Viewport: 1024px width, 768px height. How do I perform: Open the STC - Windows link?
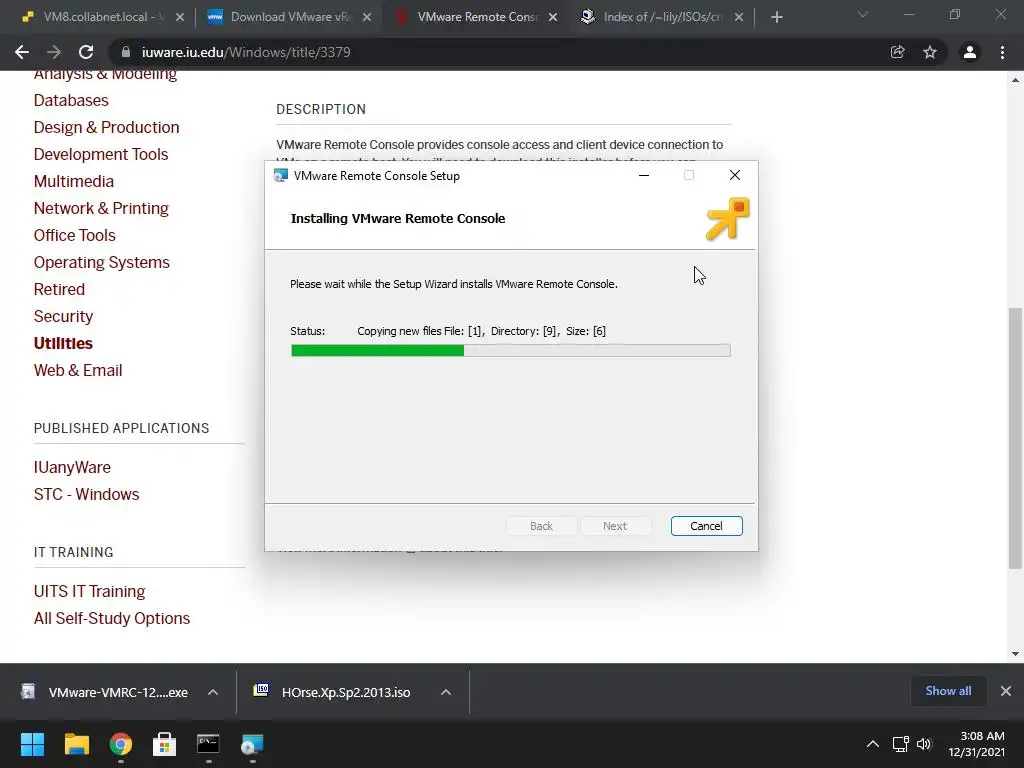point(86,494)
